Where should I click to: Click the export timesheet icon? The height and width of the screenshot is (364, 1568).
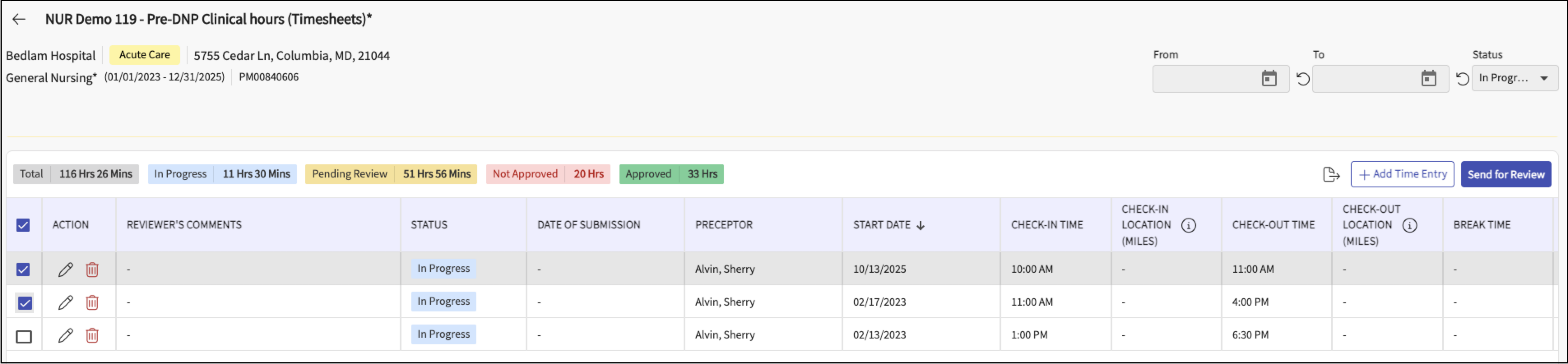click(1331, 175)
